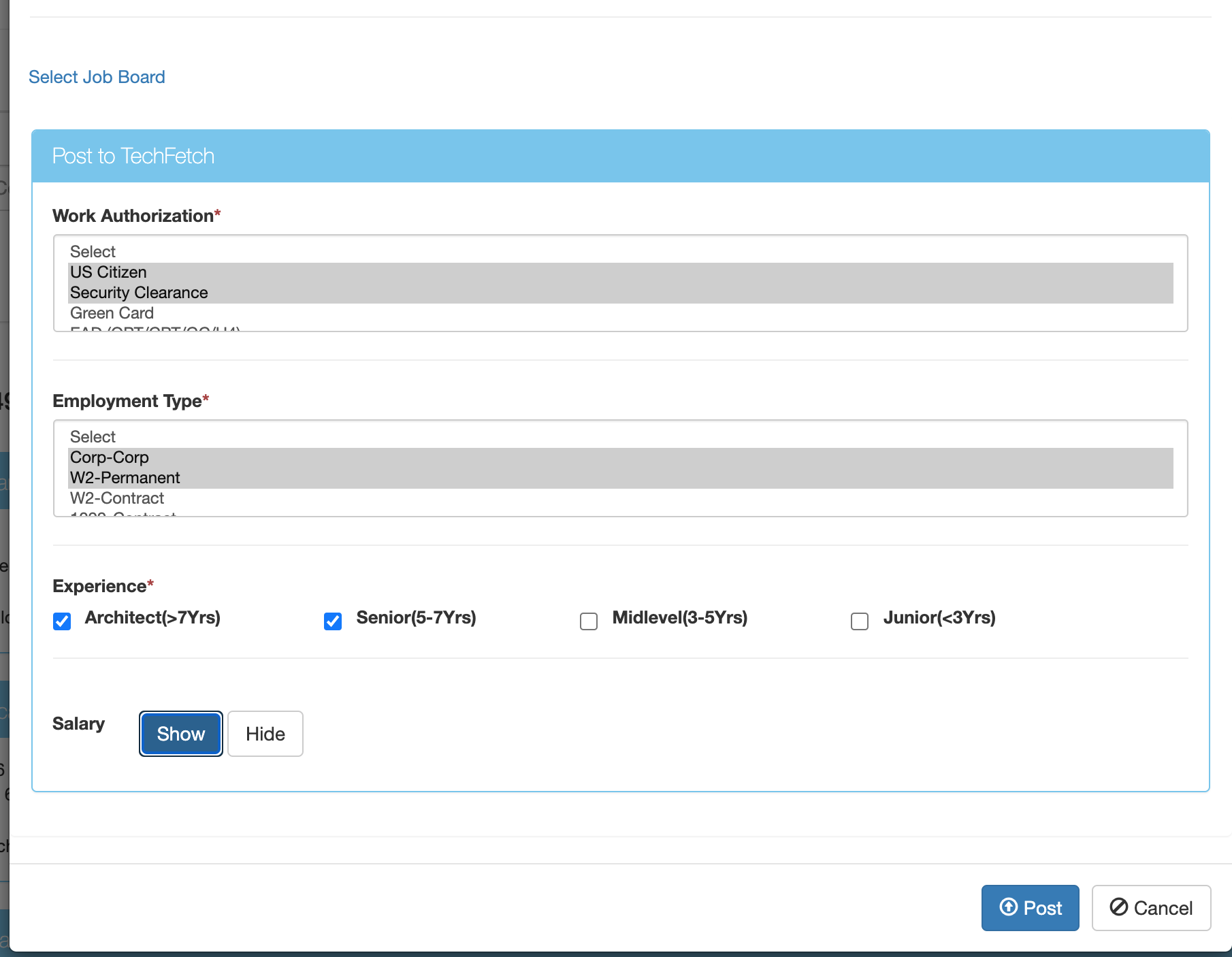Uncheck the Architect(>7Yrs) experience checkbox
1232x957 pixels.
tap(62, 621)
